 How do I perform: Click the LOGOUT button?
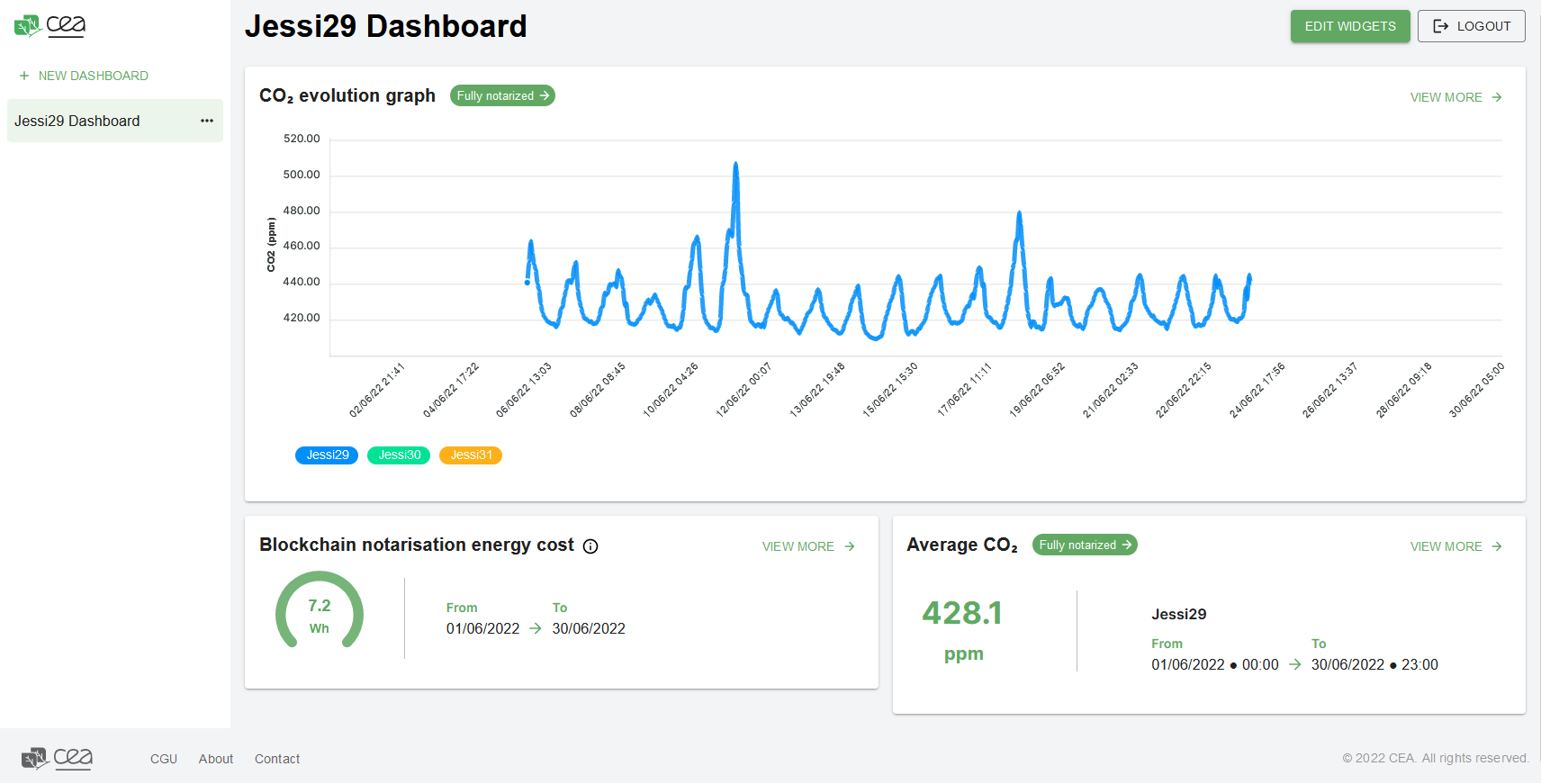1472,26
